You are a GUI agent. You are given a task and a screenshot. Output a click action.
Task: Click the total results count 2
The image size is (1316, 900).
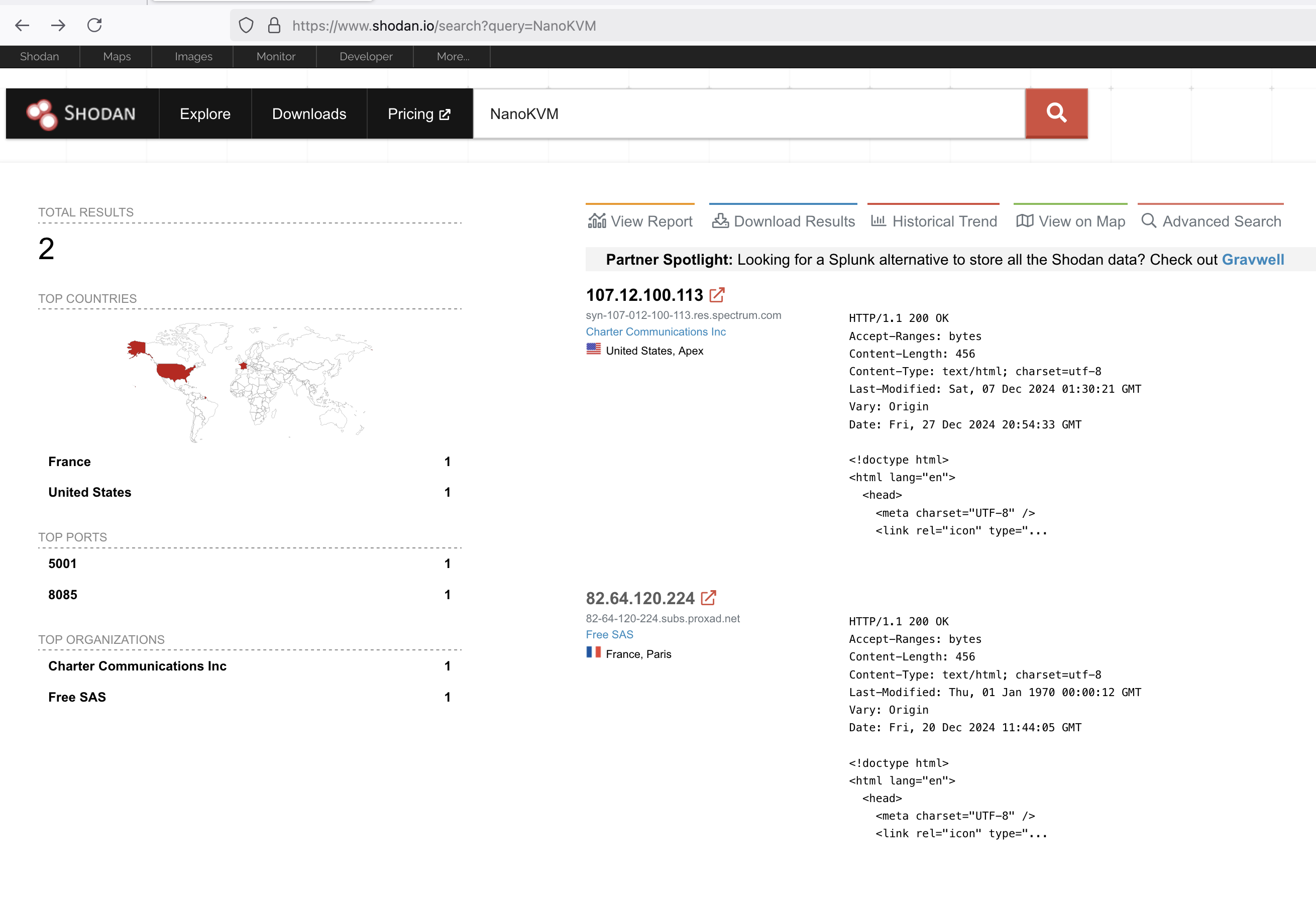coord(46,249)
